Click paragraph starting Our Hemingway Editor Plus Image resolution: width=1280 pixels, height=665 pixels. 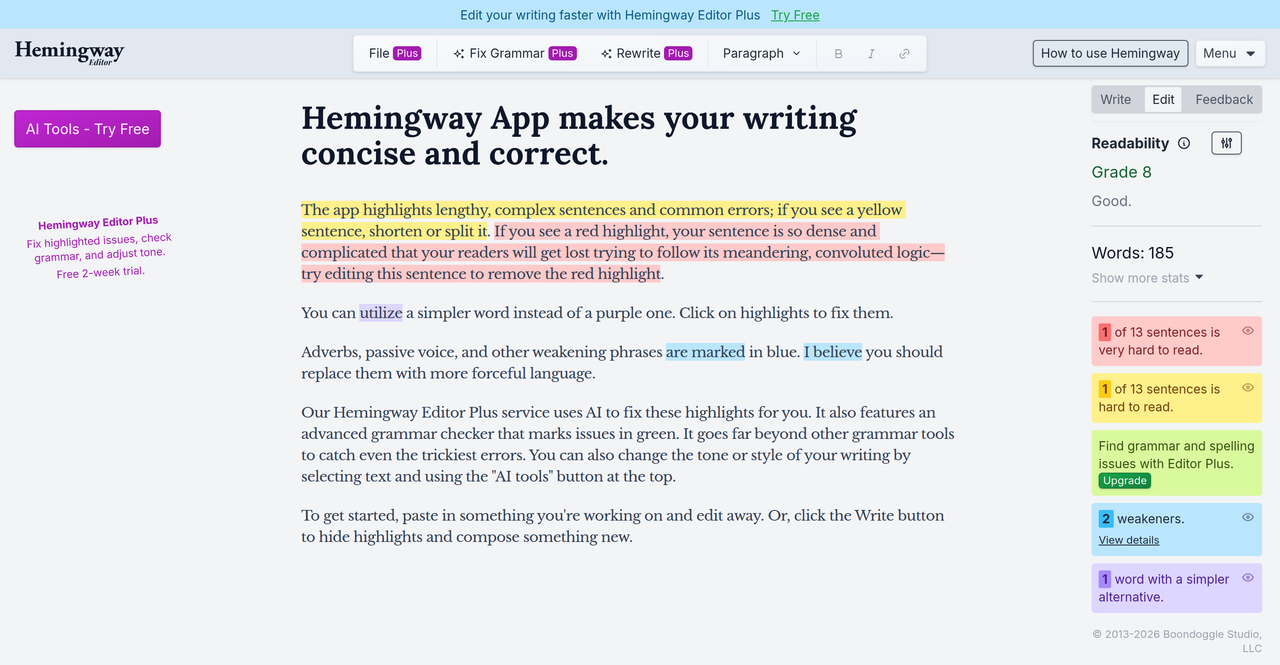click(628, 444)
